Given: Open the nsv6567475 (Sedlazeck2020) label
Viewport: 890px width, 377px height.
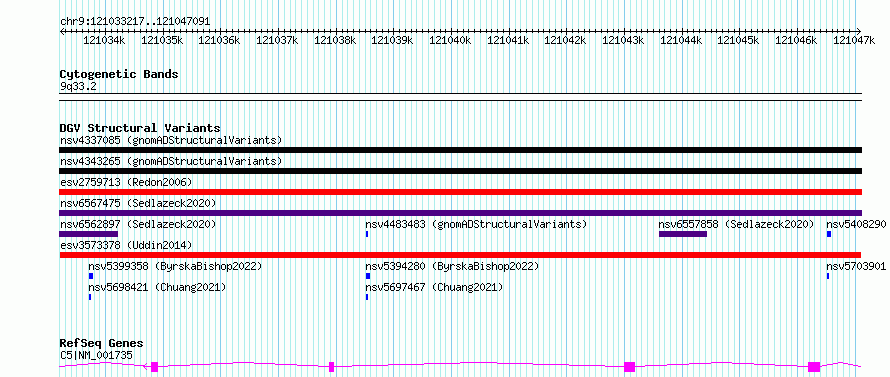Looking at the screenshot, I should [x=138, y=203].
